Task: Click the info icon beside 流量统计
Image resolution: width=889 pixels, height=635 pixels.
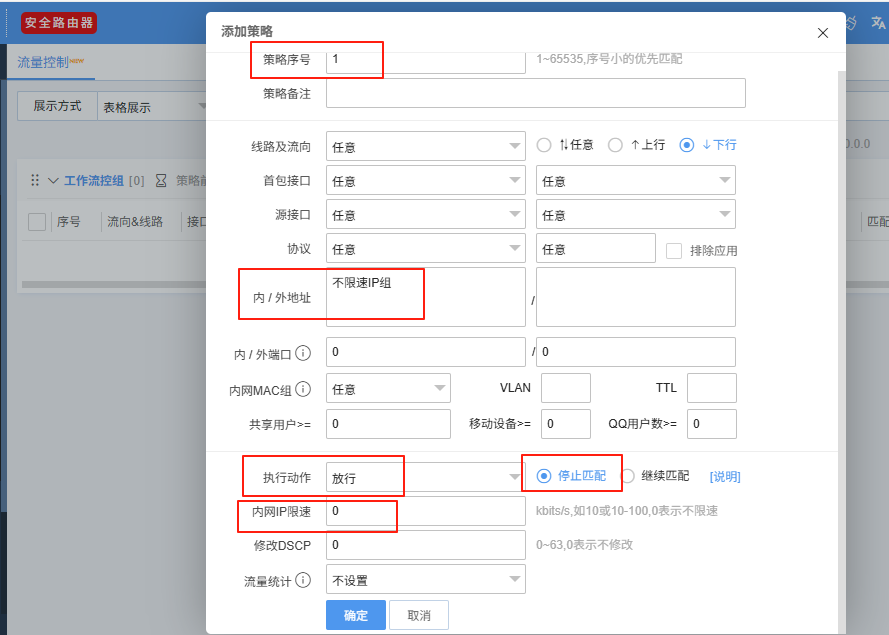Action: point(303,580)
